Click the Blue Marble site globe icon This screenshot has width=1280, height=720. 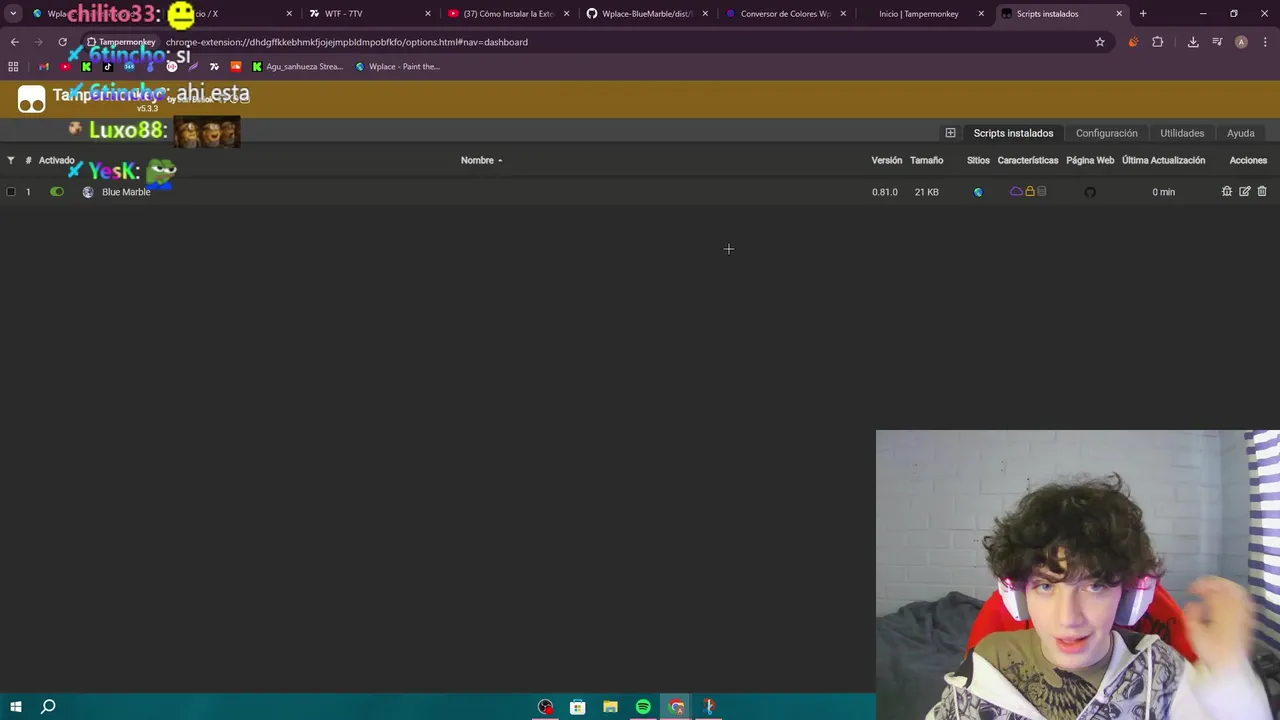pos(978,192)
